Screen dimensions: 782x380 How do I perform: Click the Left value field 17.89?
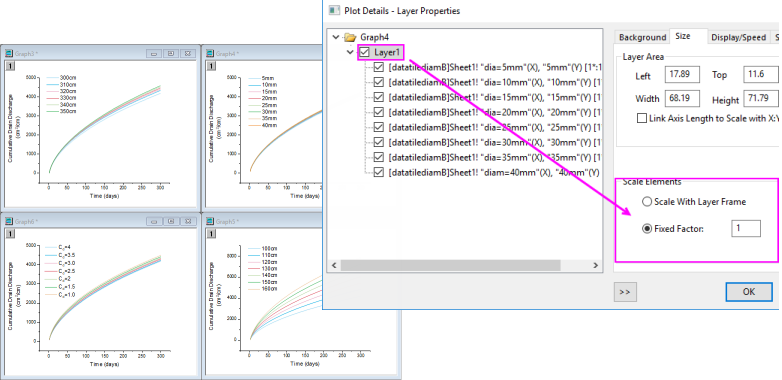coord(682,75)
